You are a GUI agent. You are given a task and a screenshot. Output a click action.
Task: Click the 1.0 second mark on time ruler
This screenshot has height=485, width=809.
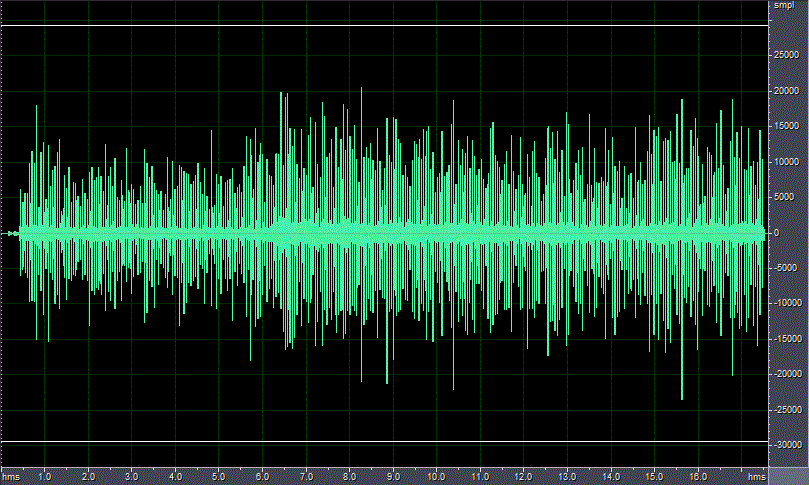click(45, 477)
